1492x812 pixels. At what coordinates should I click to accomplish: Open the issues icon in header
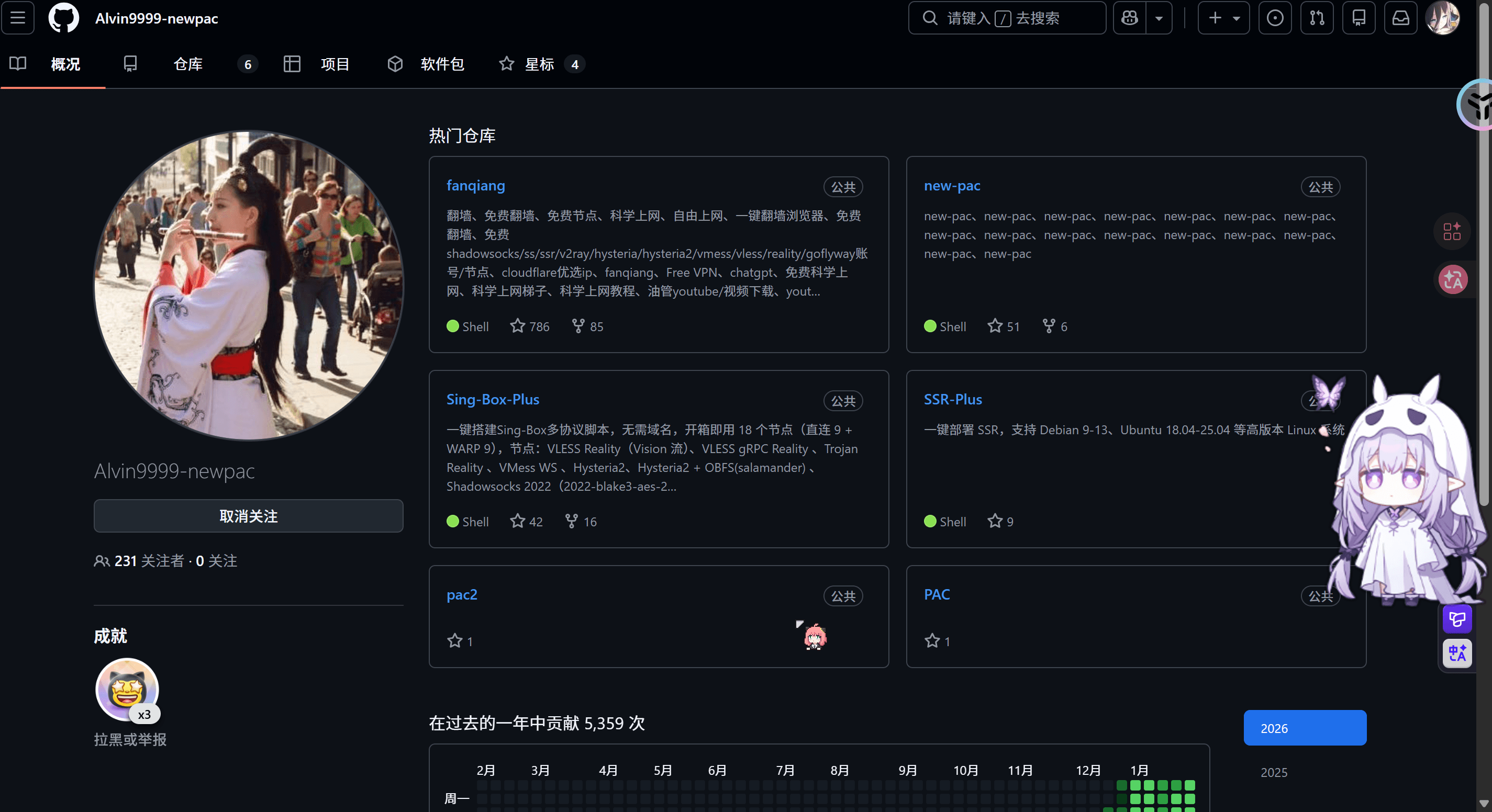coord(1275,18)
